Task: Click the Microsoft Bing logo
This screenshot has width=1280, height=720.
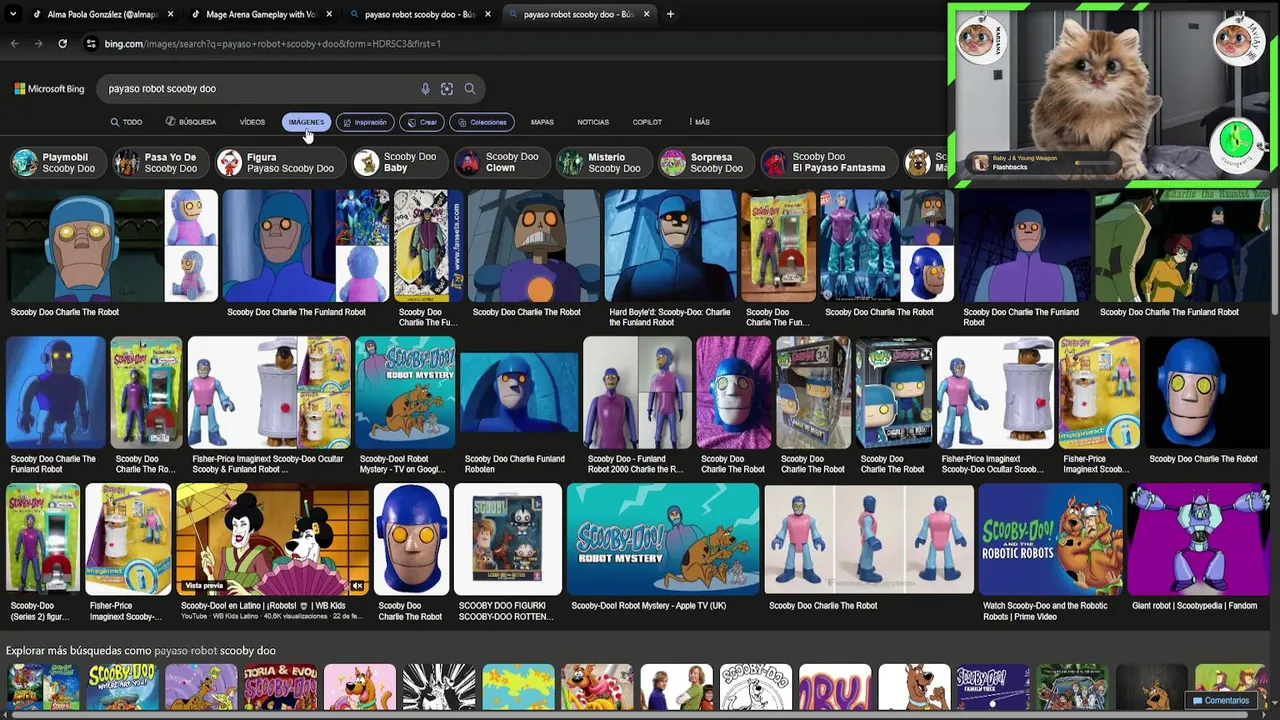Action: (49, 89)
